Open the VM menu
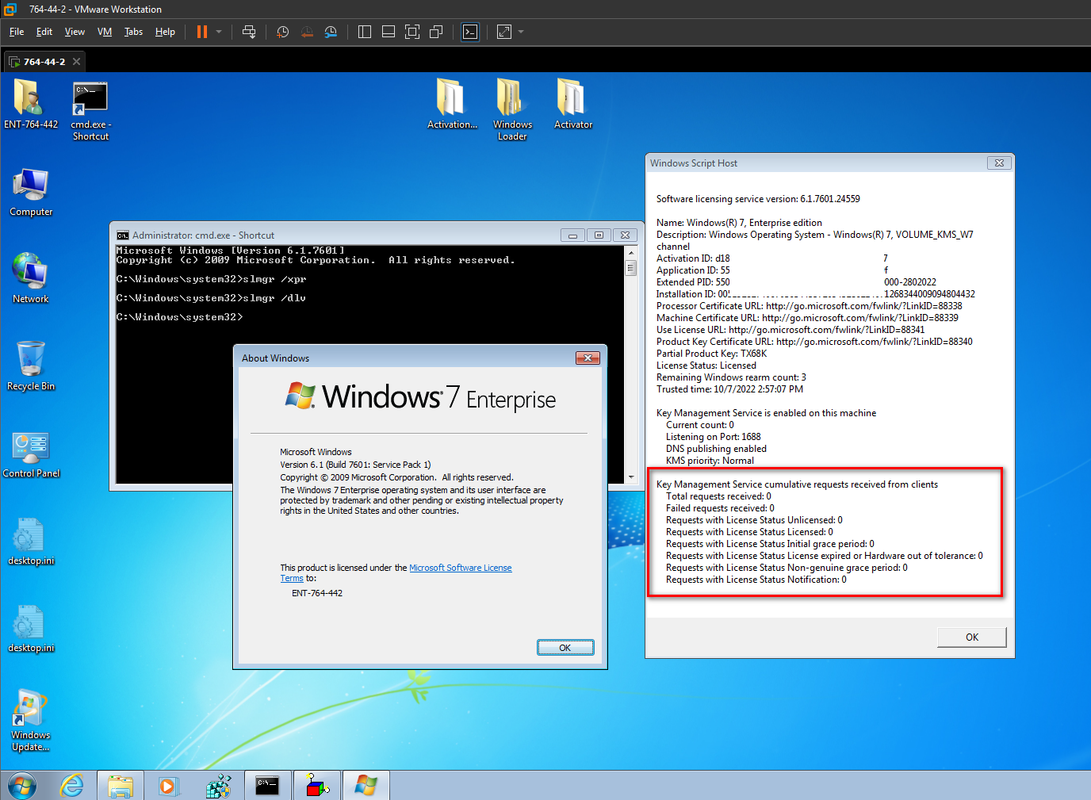The width and height of the screenshot is (1091, 800). pyautogui.click(x=104, y=32)
